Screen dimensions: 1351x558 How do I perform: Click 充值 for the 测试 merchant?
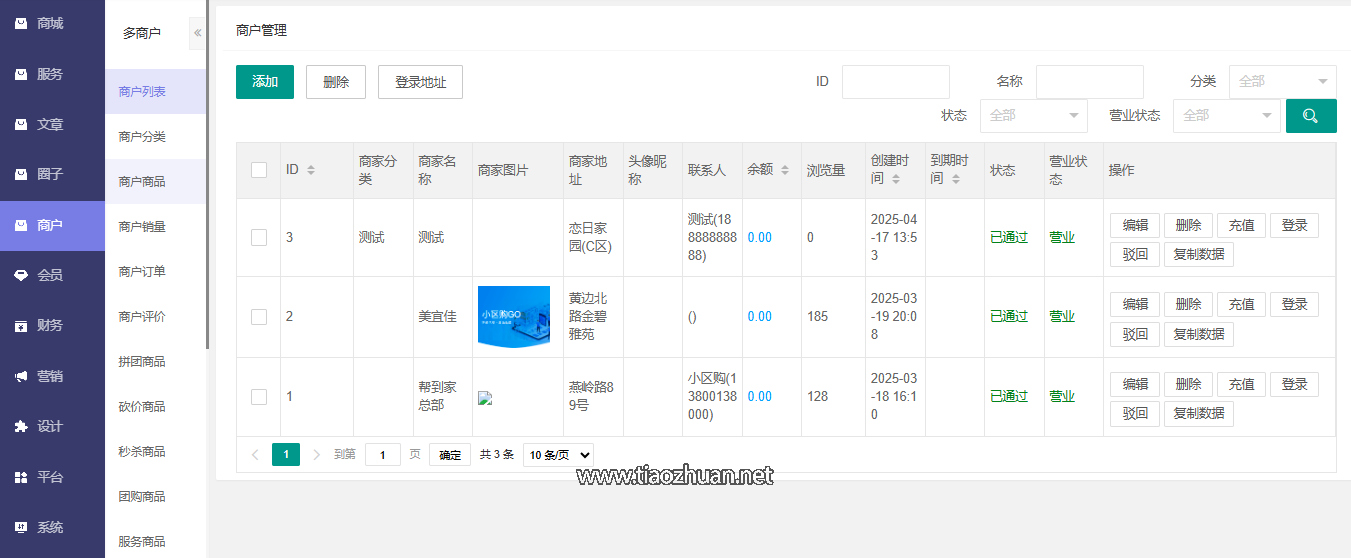point(1241,225)
